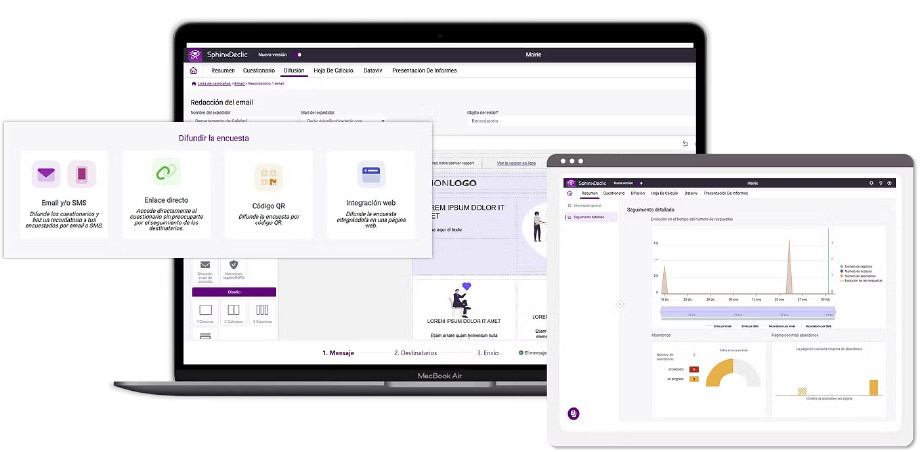Insert the 3 Columnas layout block

[x=262, y=313]
